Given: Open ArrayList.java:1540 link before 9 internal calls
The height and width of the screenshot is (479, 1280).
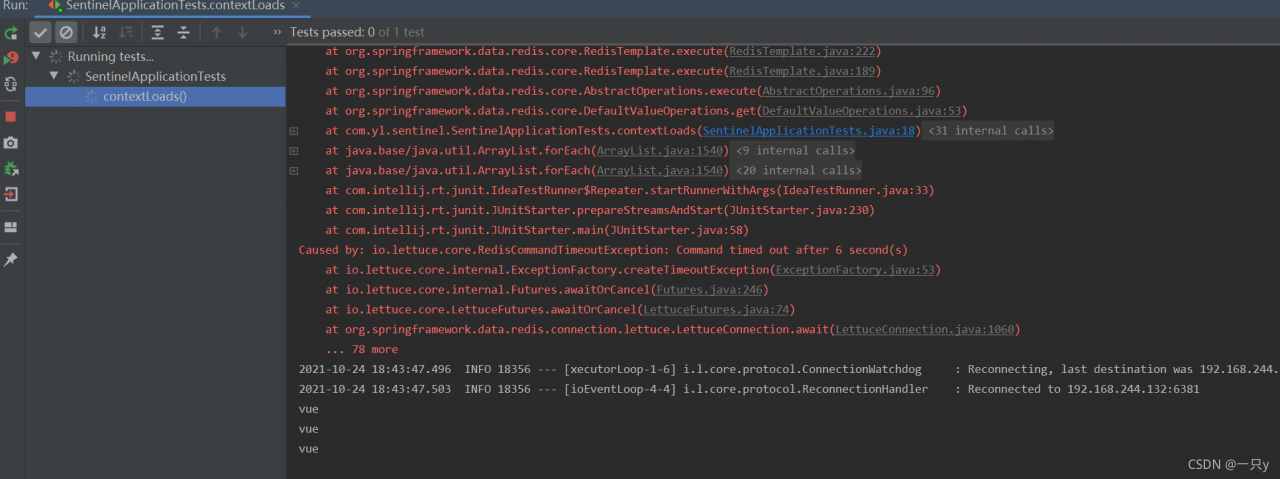Looking at the screenshot, I should [660, 151].
